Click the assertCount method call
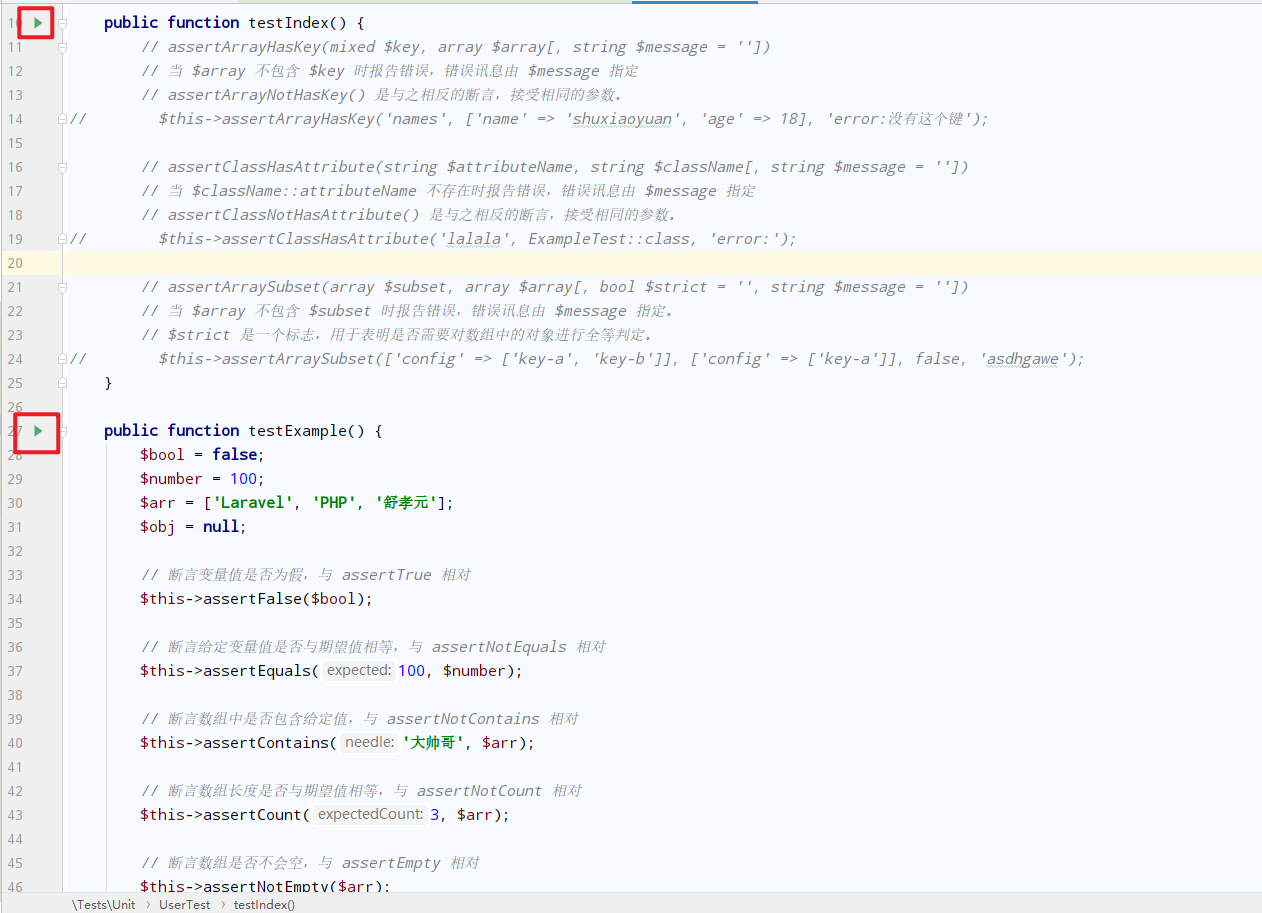 coord(253,814)
